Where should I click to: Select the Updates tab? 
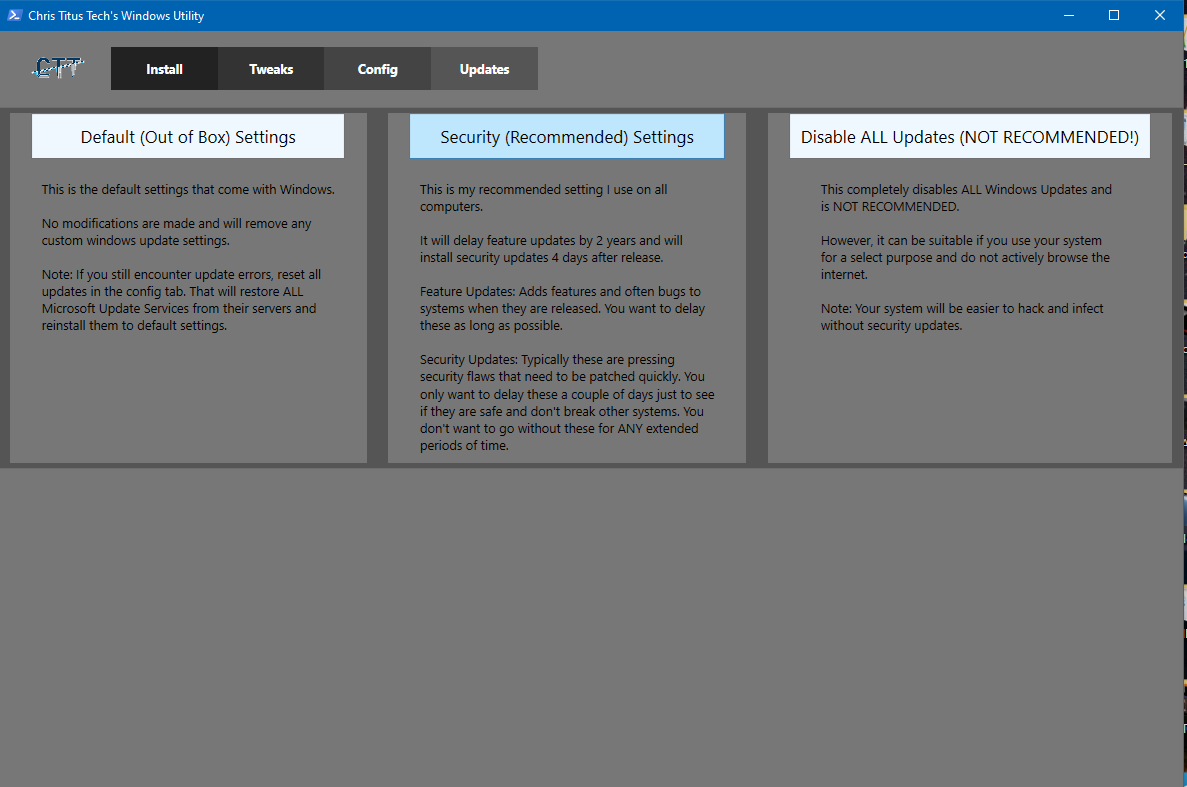click(484, 69)
